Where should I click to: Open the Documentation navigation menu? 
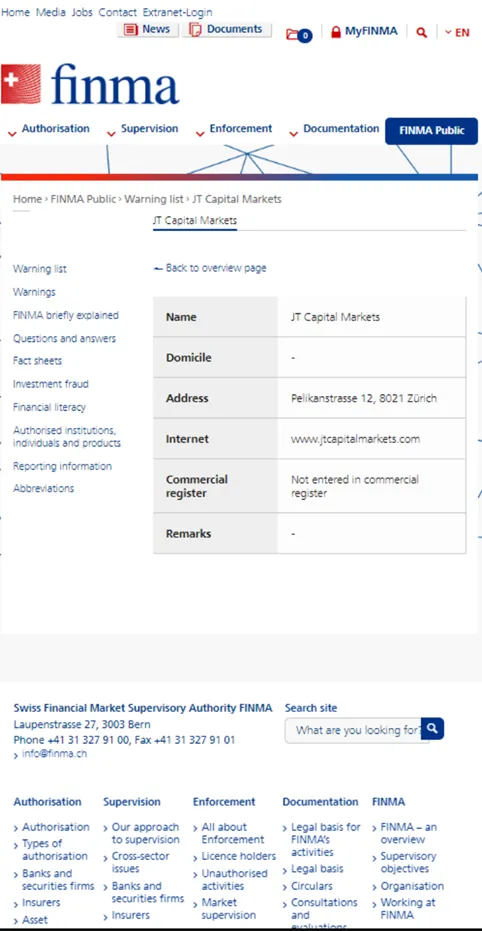coord(334,129)
